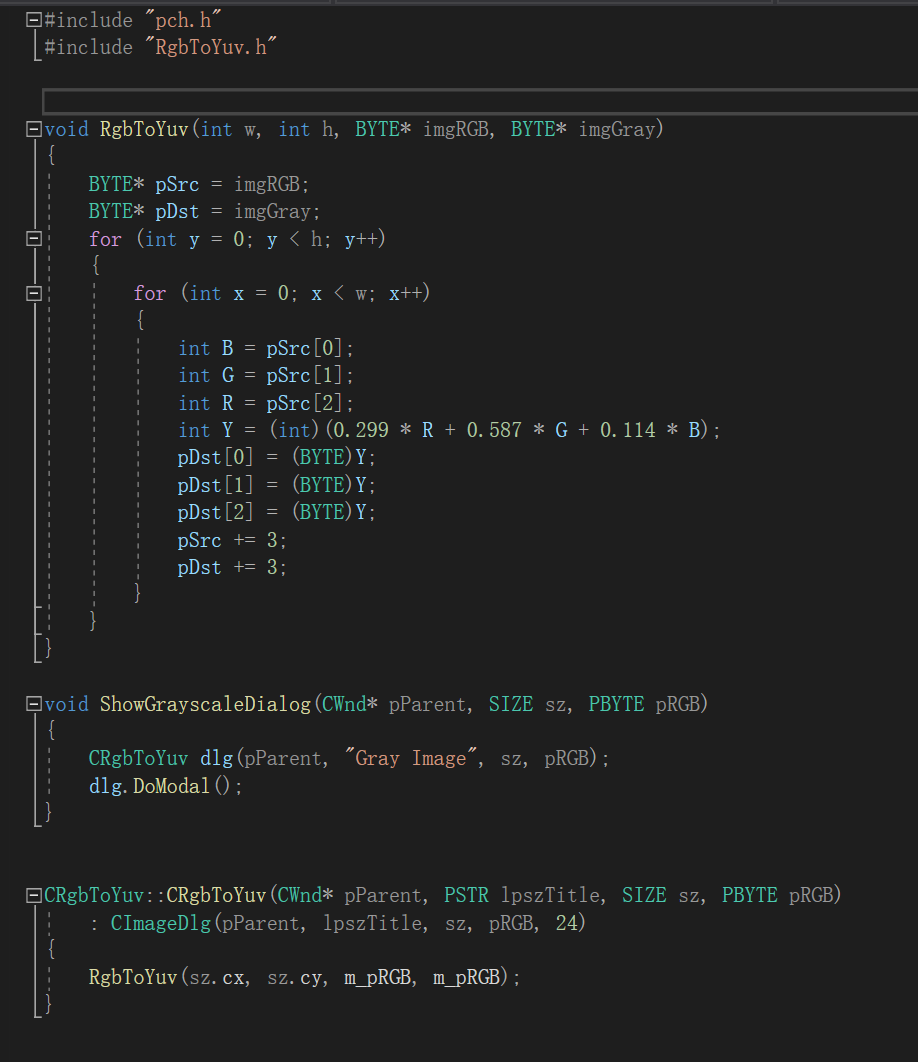Click the pSrc += 3 statement
The image size is (918, 1062).
232,540
